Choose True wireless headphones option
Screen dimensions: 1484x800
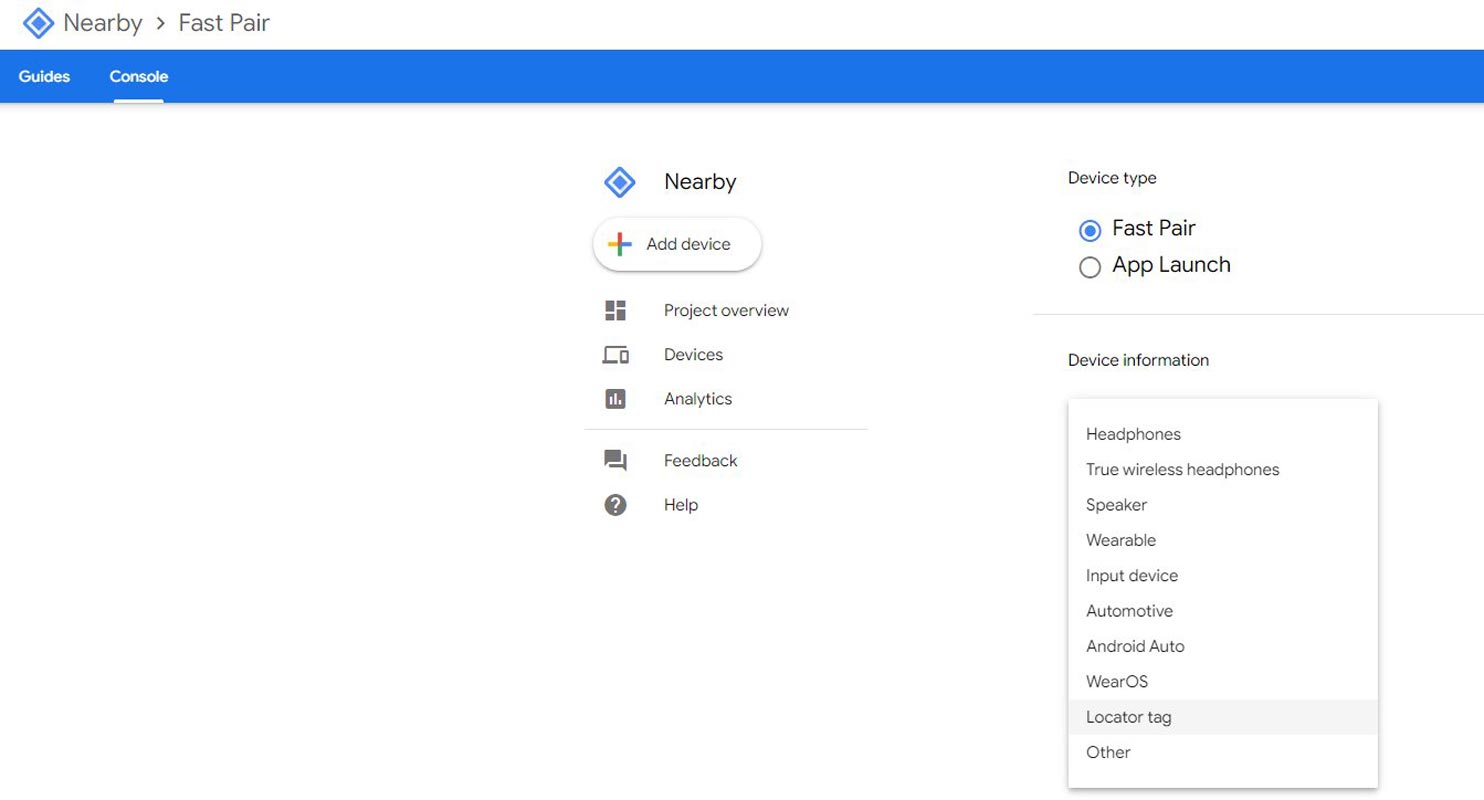pos(1223,470)
